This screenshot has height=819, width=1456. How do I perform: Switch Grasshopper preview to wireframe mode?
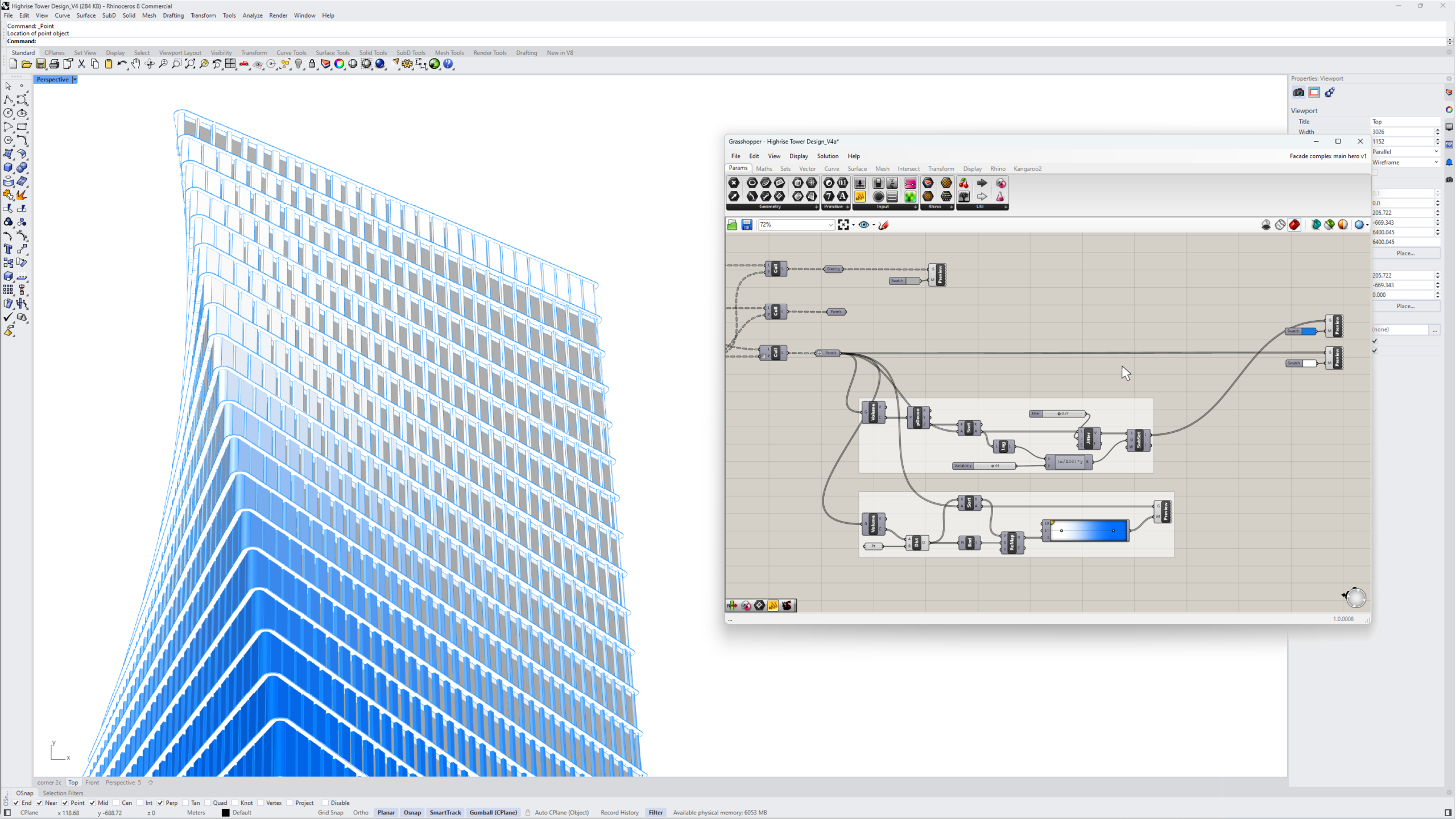point(1280,225)
